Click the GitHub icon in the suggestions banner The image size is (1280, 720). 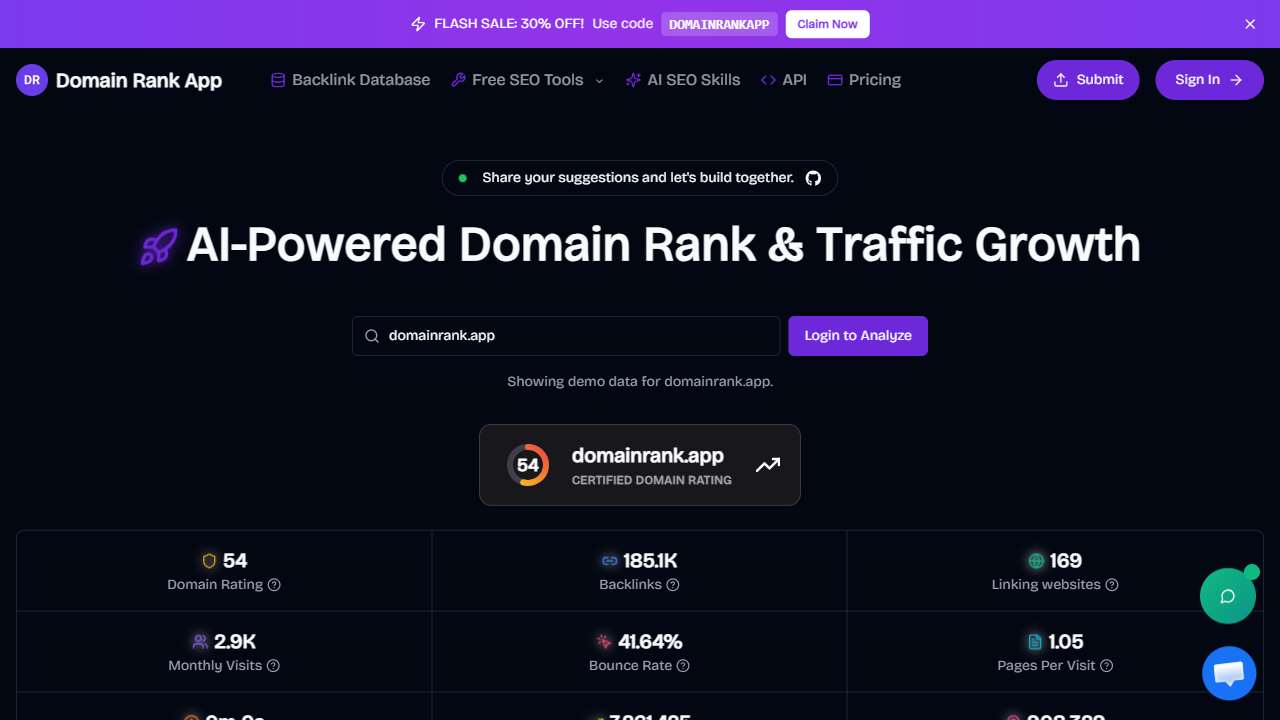812,177
